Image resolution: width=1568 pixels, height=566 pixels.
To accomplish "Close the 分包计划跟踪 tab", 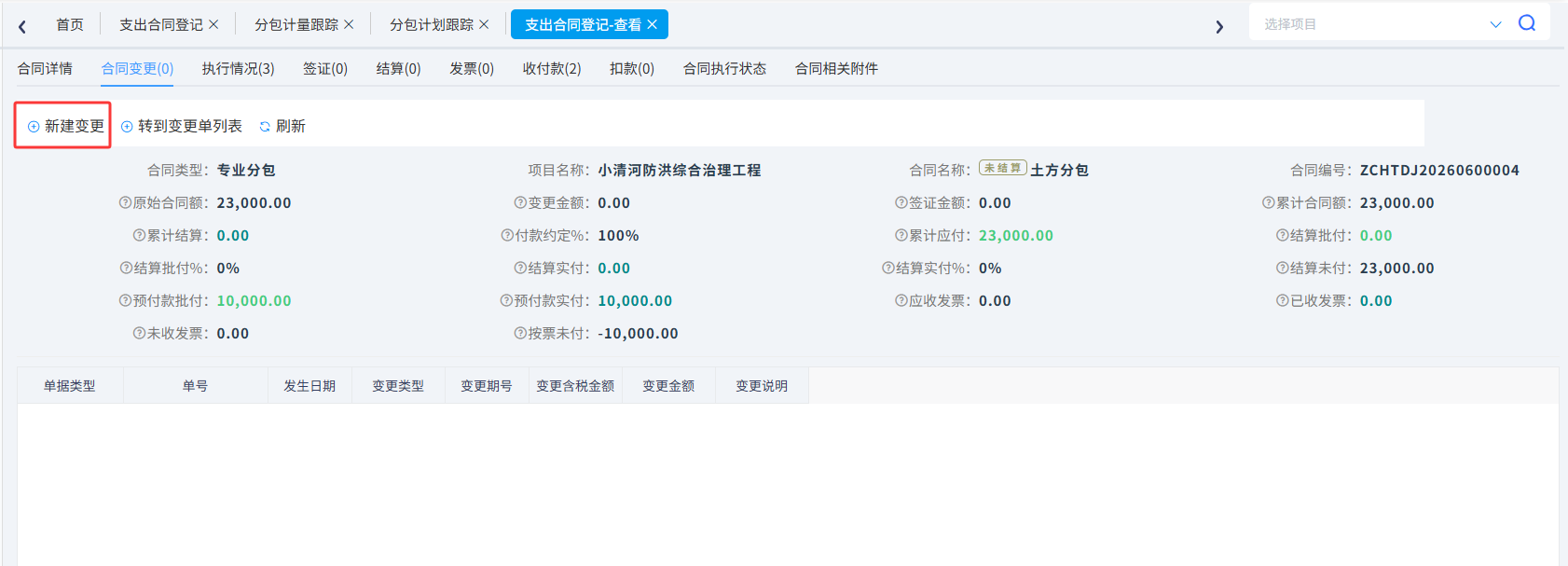I will (x=484, y=24).
